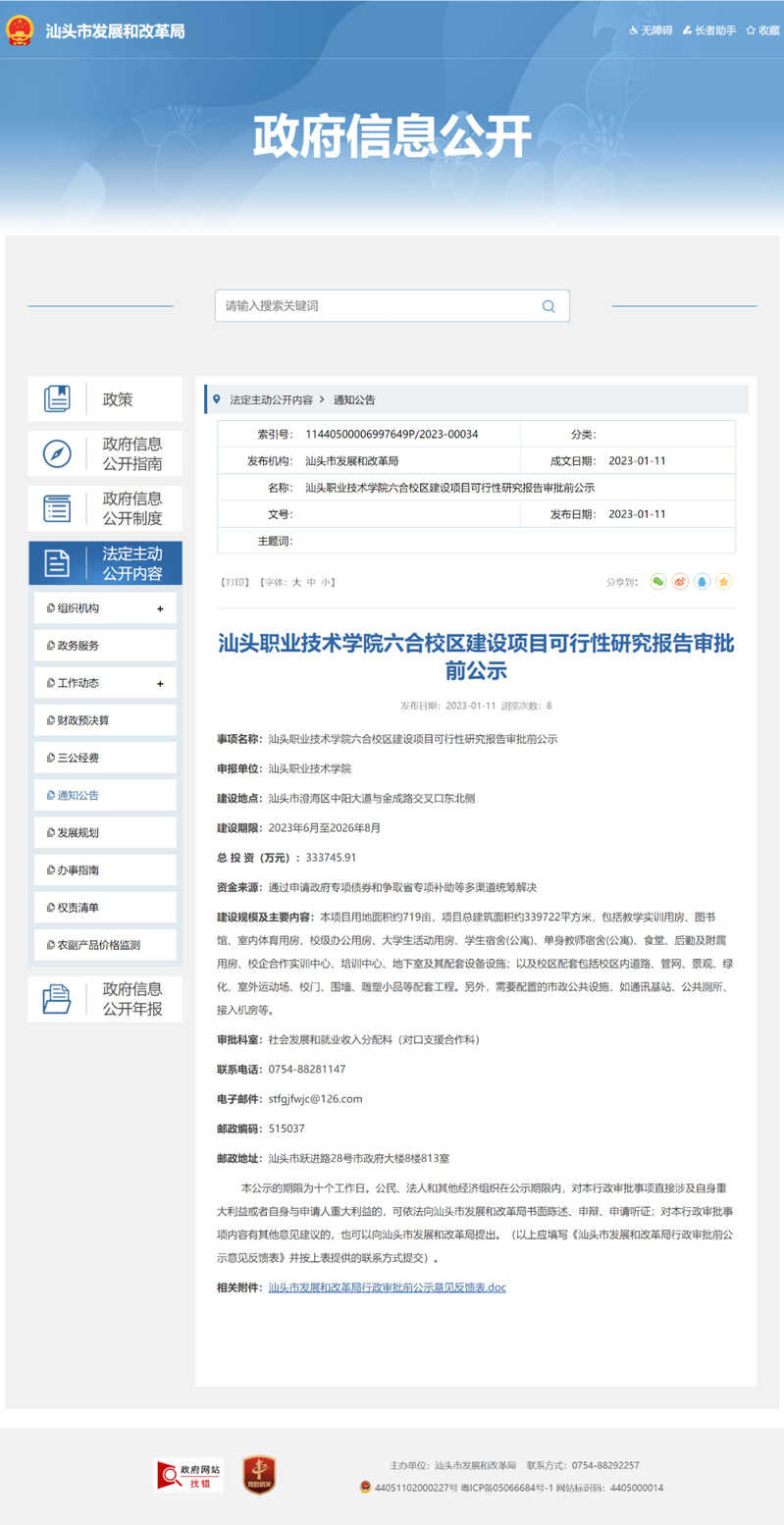Set font size to 小
The width and height of the screenshot is (784, 1525).
pyautogui.click(x=326, y=582)
